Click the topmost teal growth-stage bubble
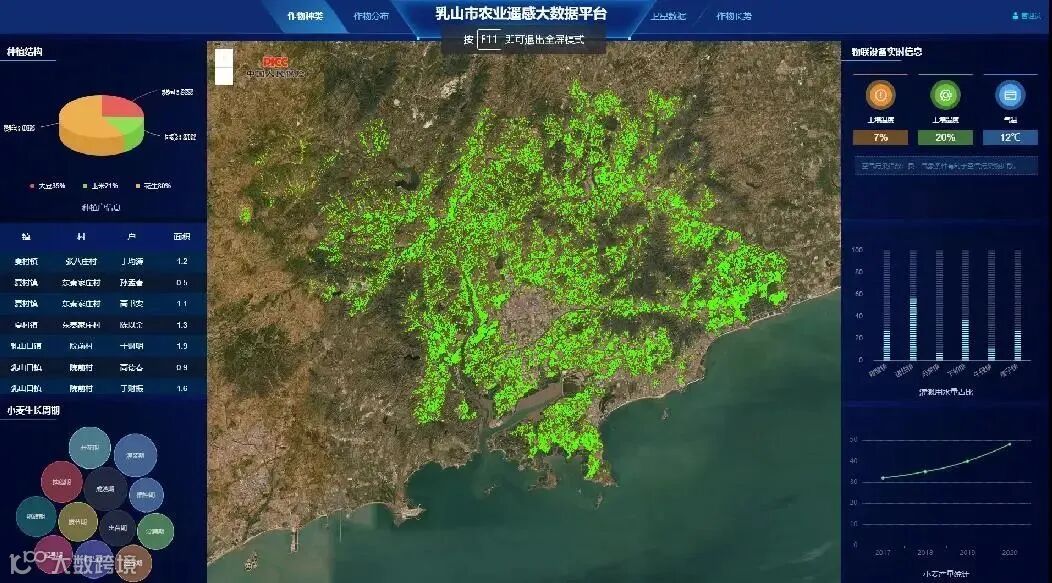1052x583 pixels. tap(90, 447)
